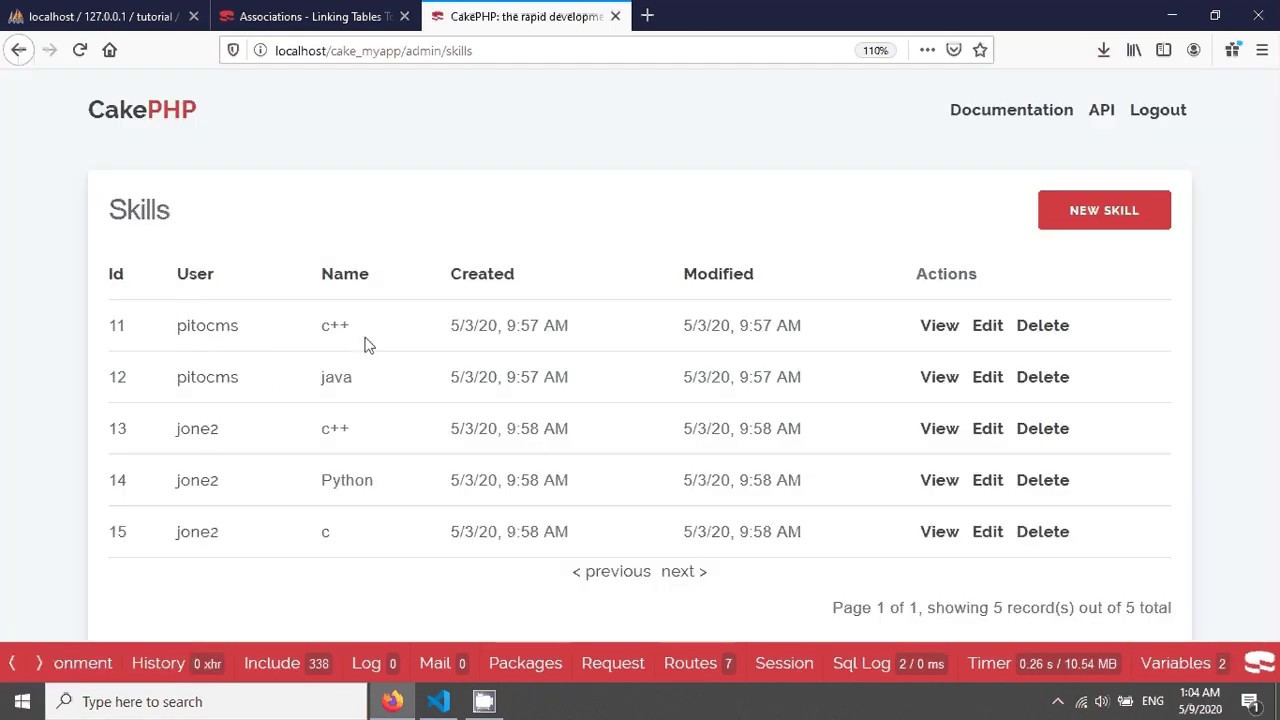1280x720 pixels.
Task: Click the DebugKit cake logo icon
Action: [1260, 663]
